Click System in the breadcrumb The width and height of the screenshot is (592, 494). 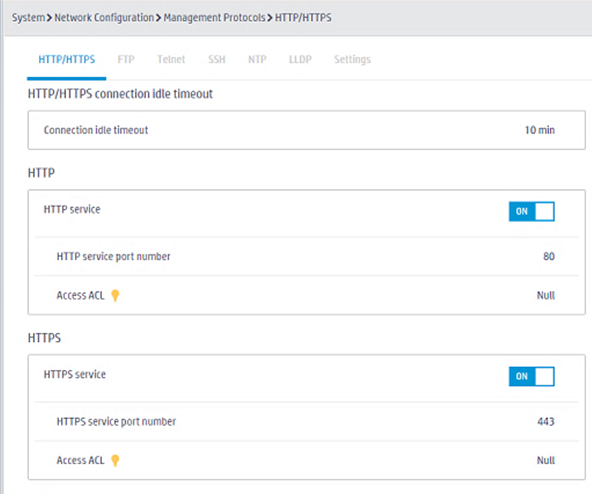click(x=28, y=18)
